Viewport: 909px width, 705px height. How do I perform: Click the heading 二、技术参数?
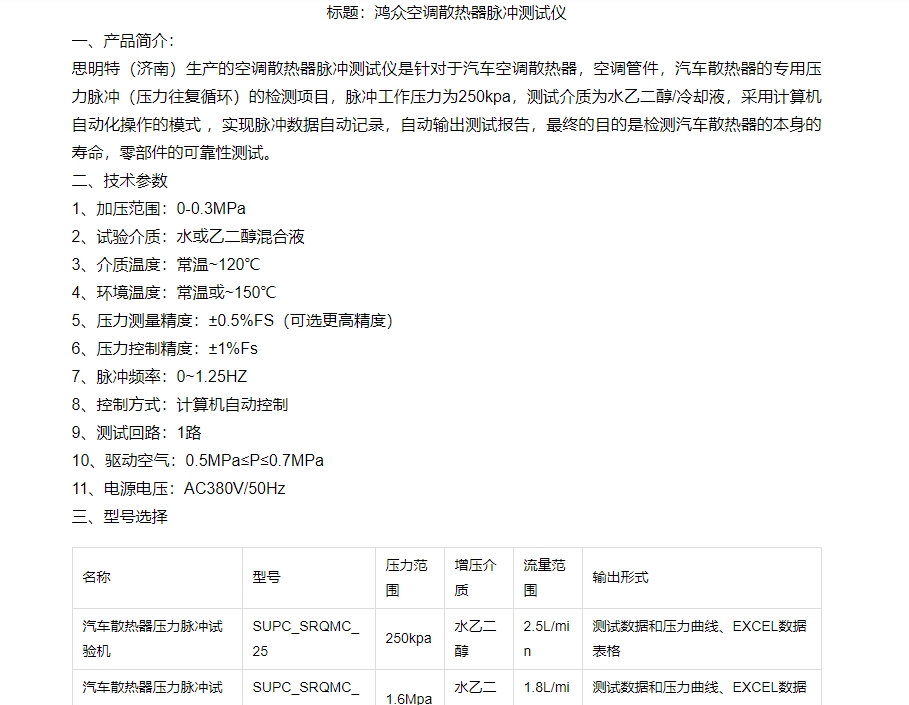point(120,180)
